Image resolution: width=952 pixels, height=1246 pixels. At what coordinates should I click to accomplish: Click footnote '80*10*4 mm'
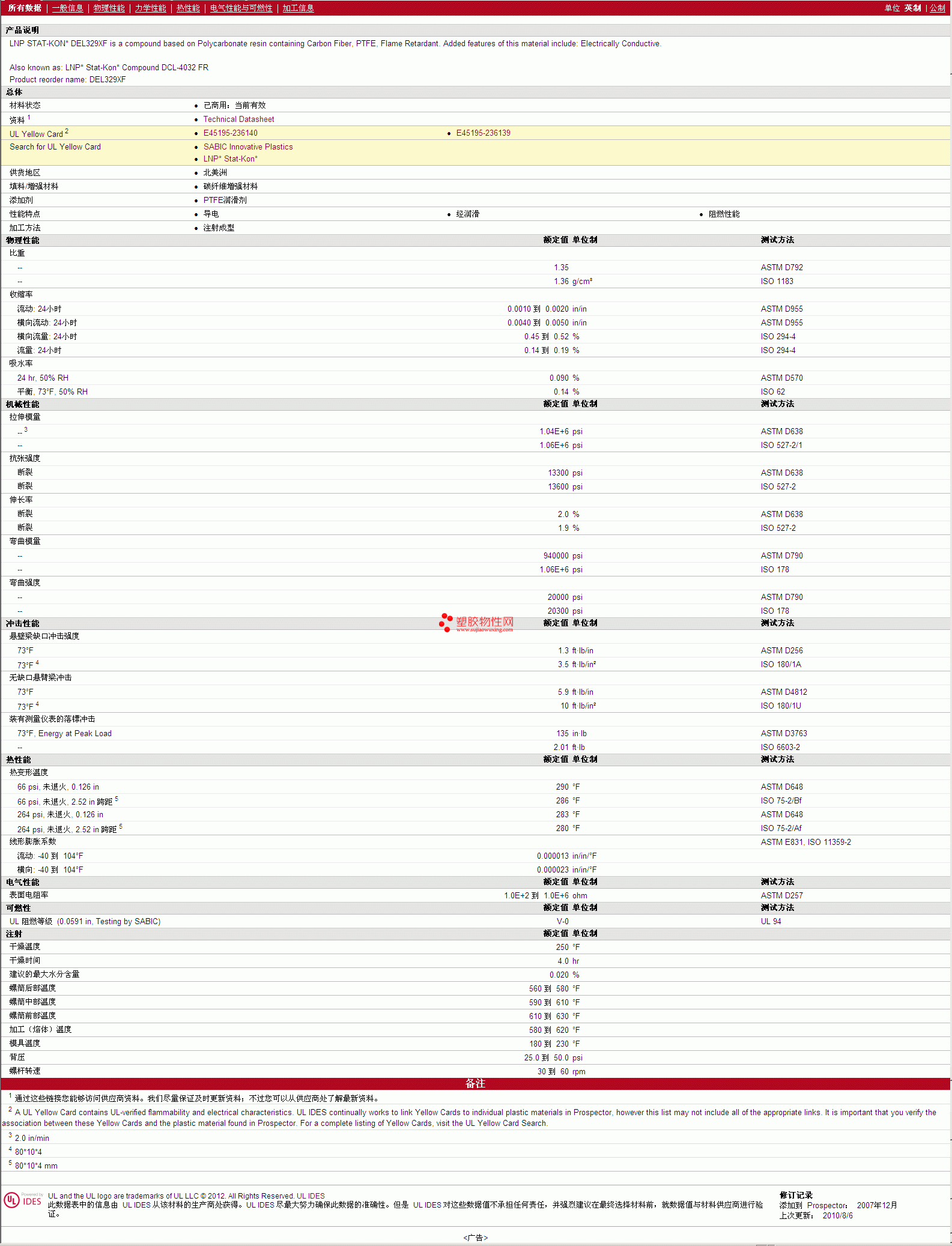36,1166
